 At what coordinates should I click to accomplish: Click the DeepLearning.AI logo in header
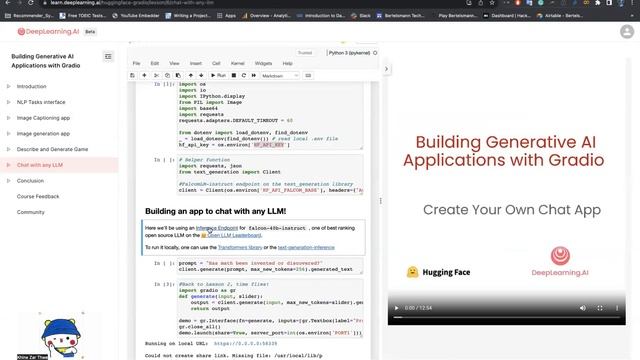click(48, 31)
